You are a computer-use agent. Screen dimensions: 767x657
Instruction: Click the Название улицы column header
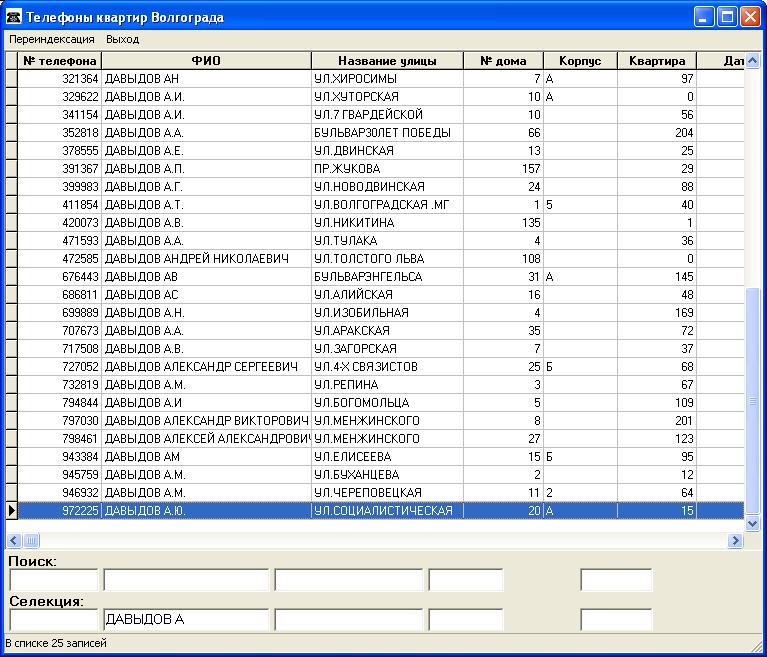click(x=387, y=61)
